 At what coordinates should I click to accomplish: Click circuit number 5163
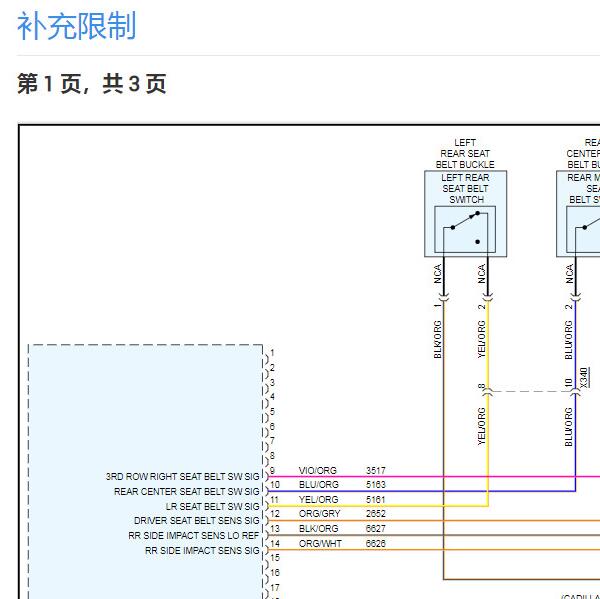(x=375, y=485)
